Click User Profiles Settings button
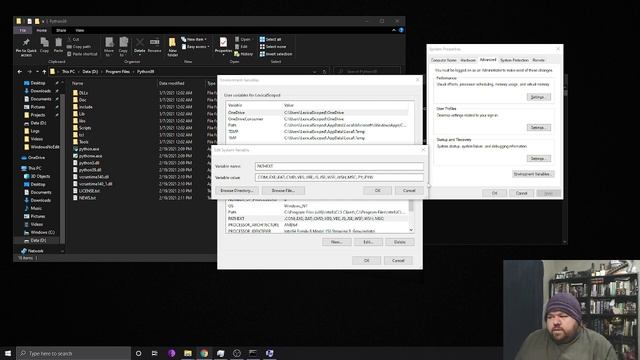640x360 pixels. pyautogui.click(x=538, y=128)
